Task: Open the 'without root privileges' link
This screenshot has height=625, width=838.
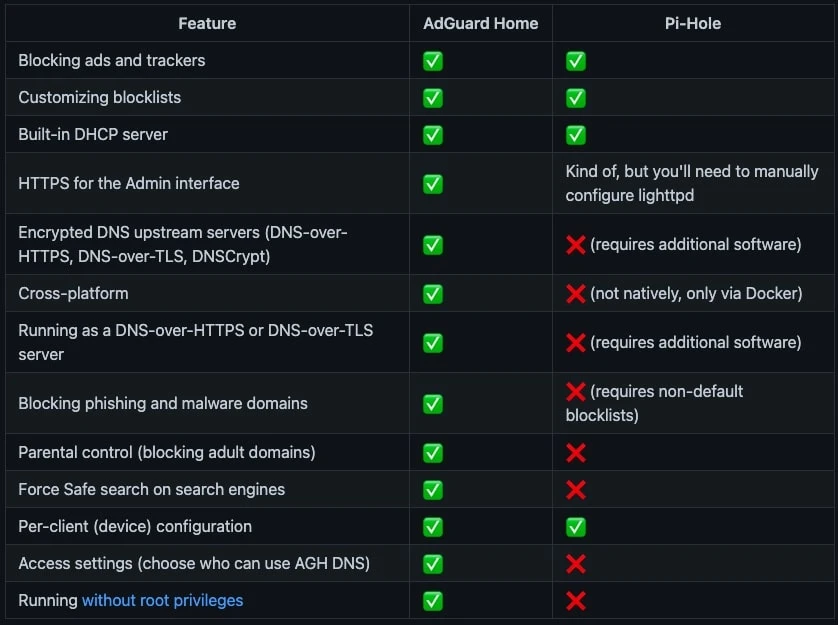Action: [162, 600]
